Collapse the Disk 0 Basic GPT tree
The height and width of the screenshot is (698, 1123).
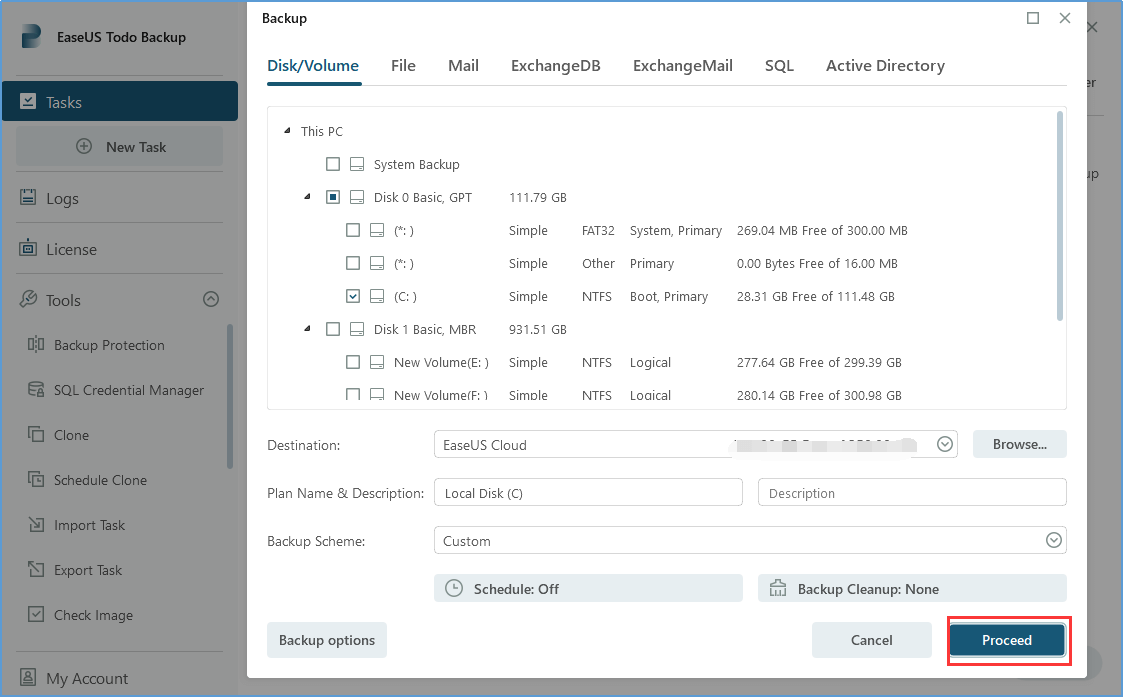tap(306, 197)
